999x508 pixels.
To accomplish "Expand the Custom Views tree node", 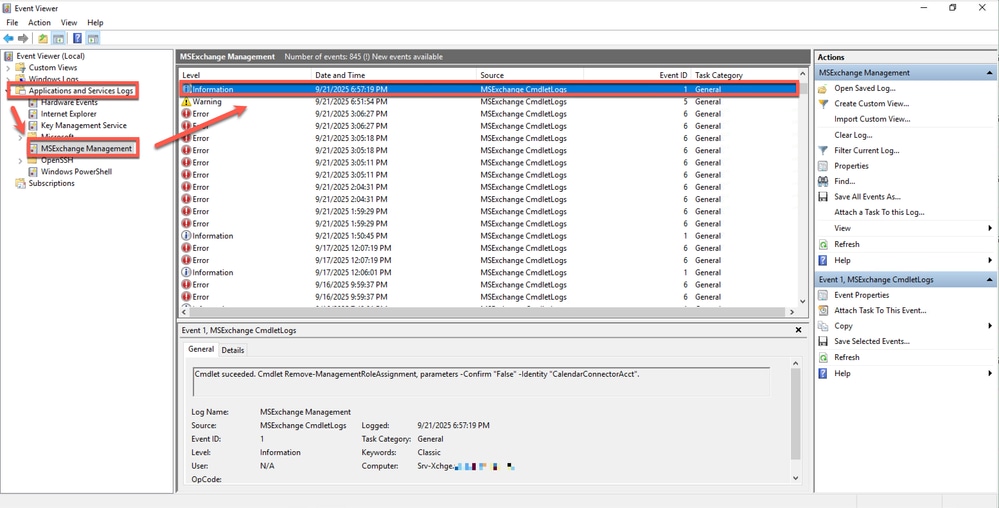I will (x=8, y=68).
